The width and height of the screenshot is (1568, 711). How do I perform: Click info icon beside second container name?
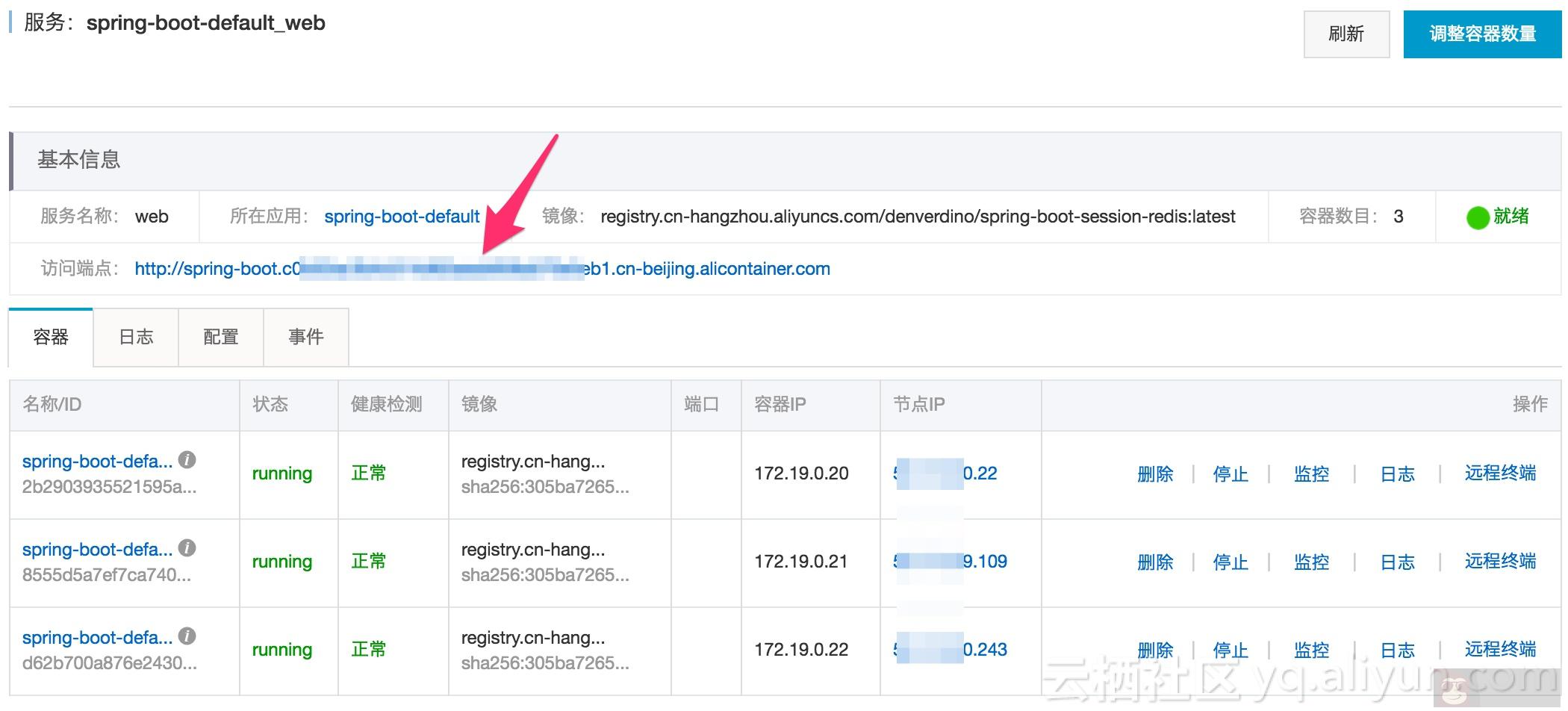point(187,548)
